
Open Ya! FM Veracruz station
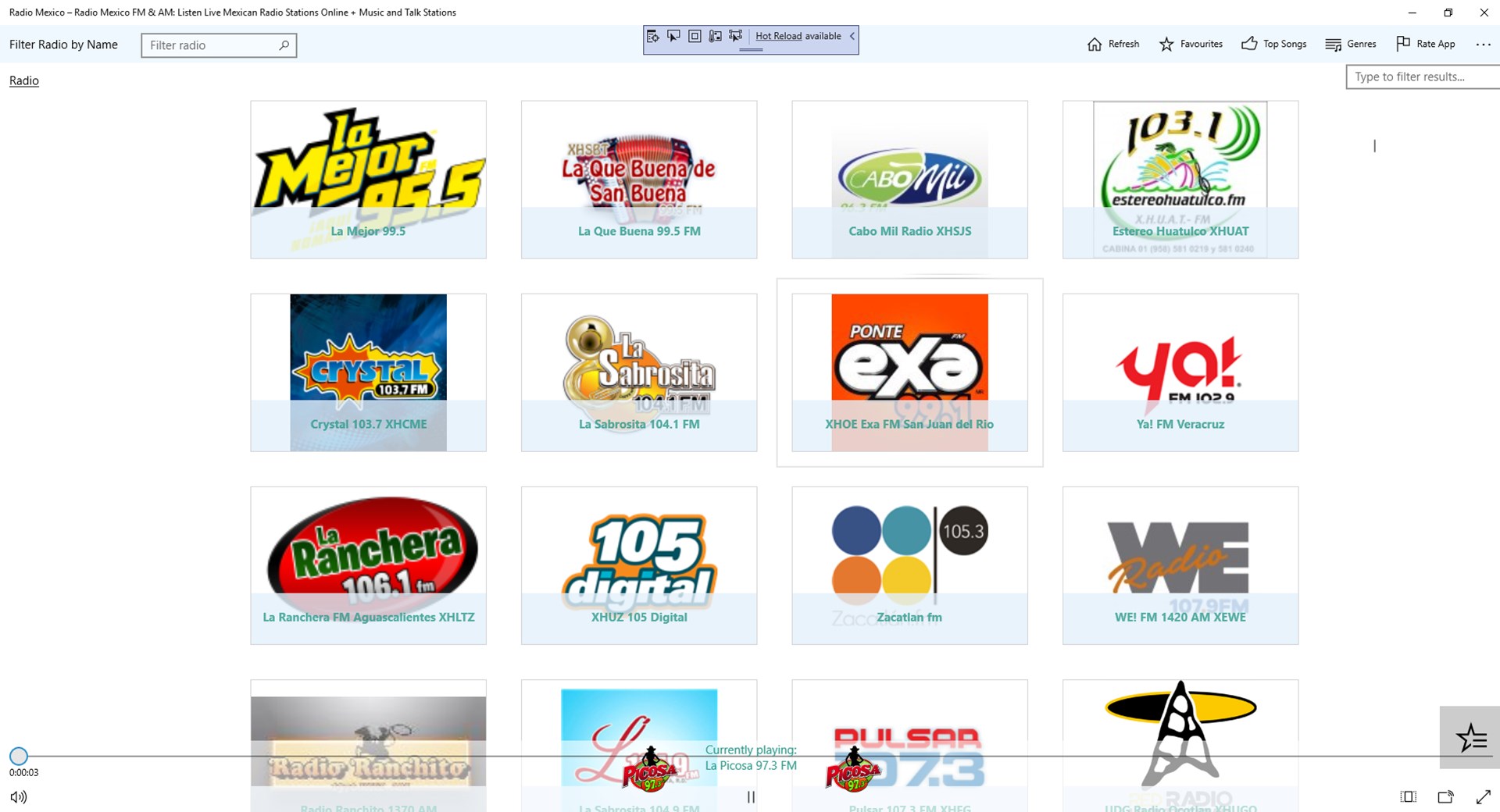(1180, 372)
